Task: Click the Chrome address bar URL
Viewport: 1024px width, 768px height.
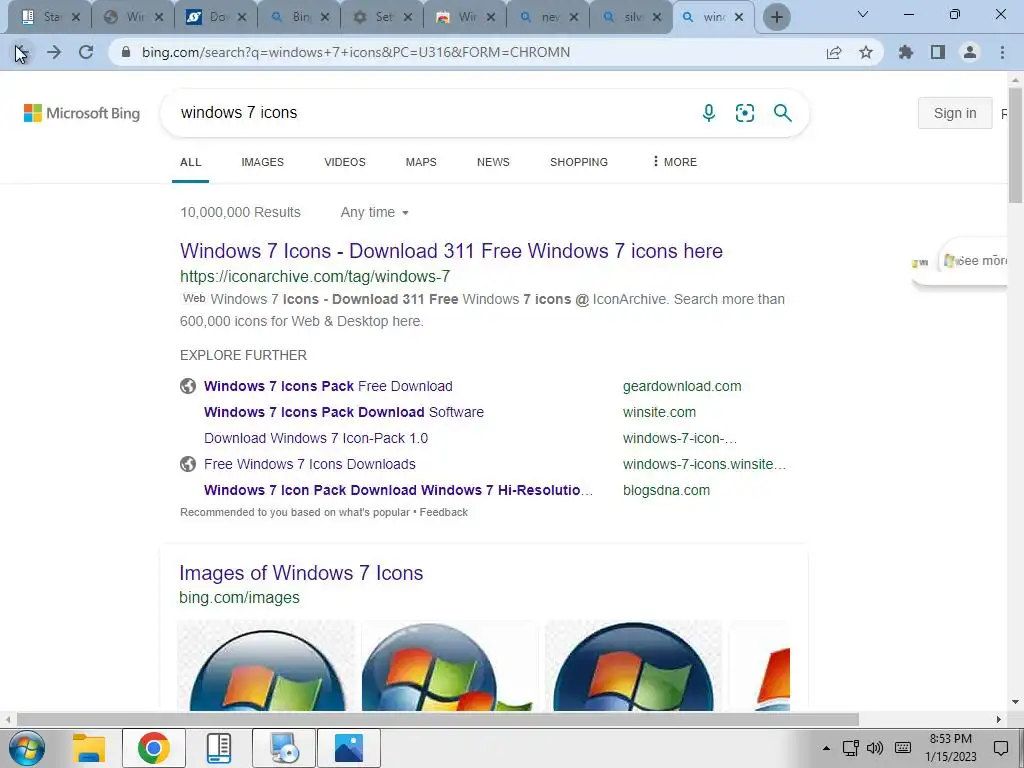Action: click(x=356, y=52)
